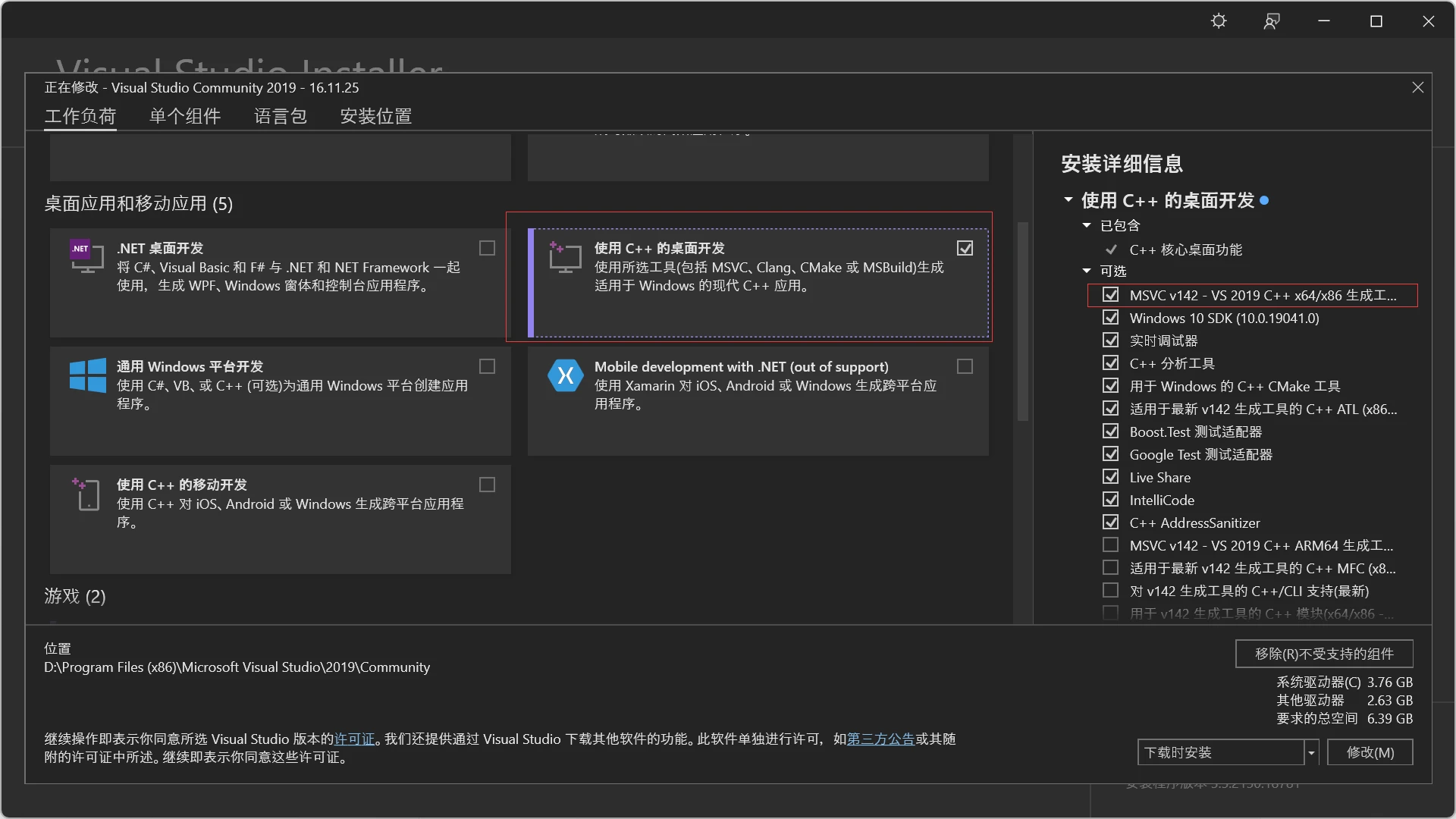Viewport: 1456px width, 819px height.
Task: Uncheck the C++ 分析工具 option
Action: pos(1110,363)
